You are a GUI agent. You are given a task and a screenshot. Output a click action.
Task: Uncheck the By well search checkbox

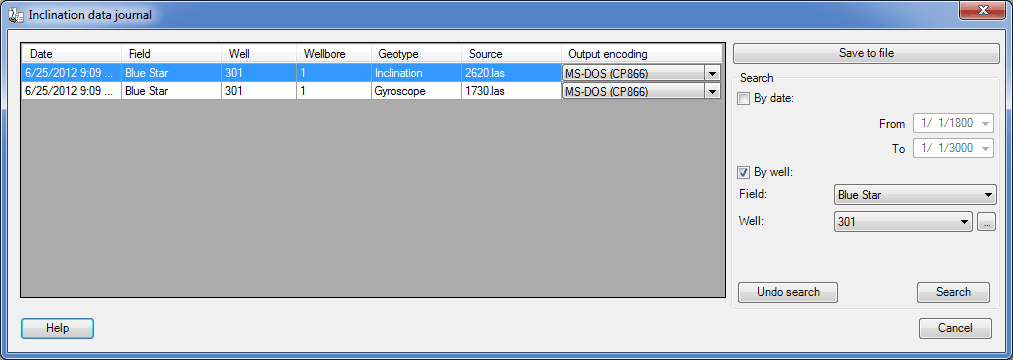point(744,173)
